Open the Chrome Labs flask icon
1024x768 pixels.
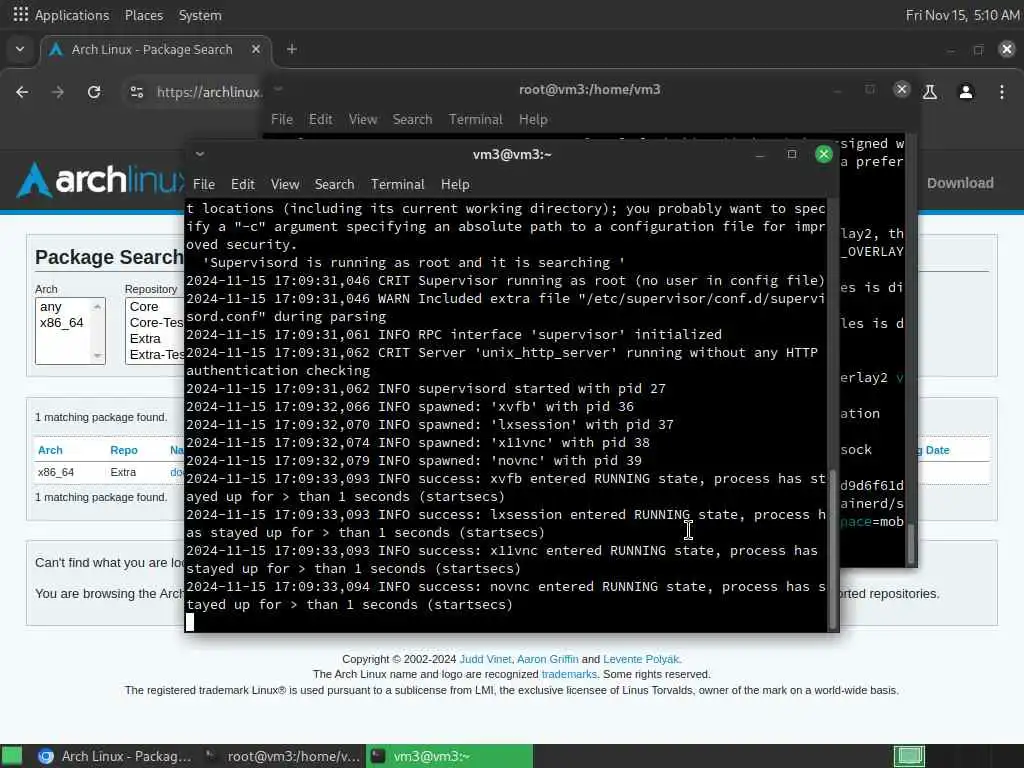(x=930, y=92)
